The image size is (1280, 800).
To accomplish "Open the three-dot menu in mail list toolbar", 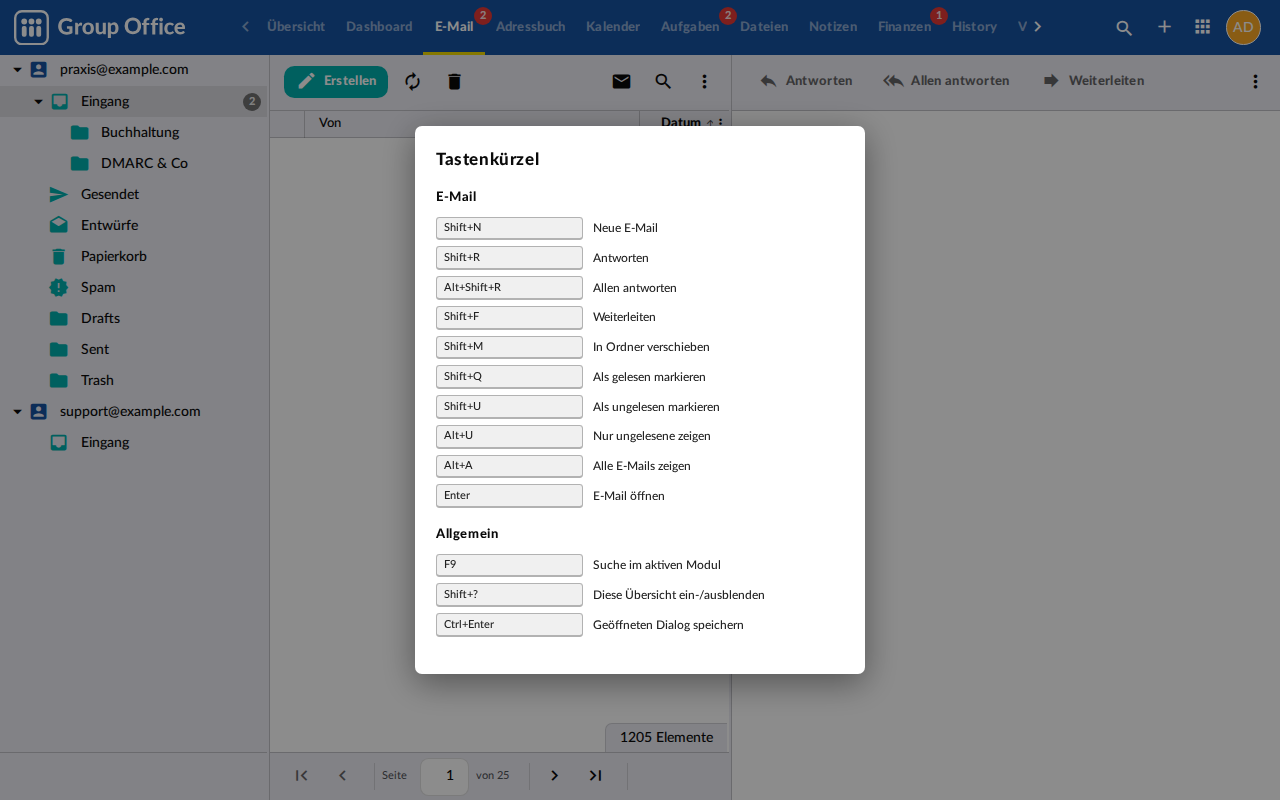I will tap(704, 81).
